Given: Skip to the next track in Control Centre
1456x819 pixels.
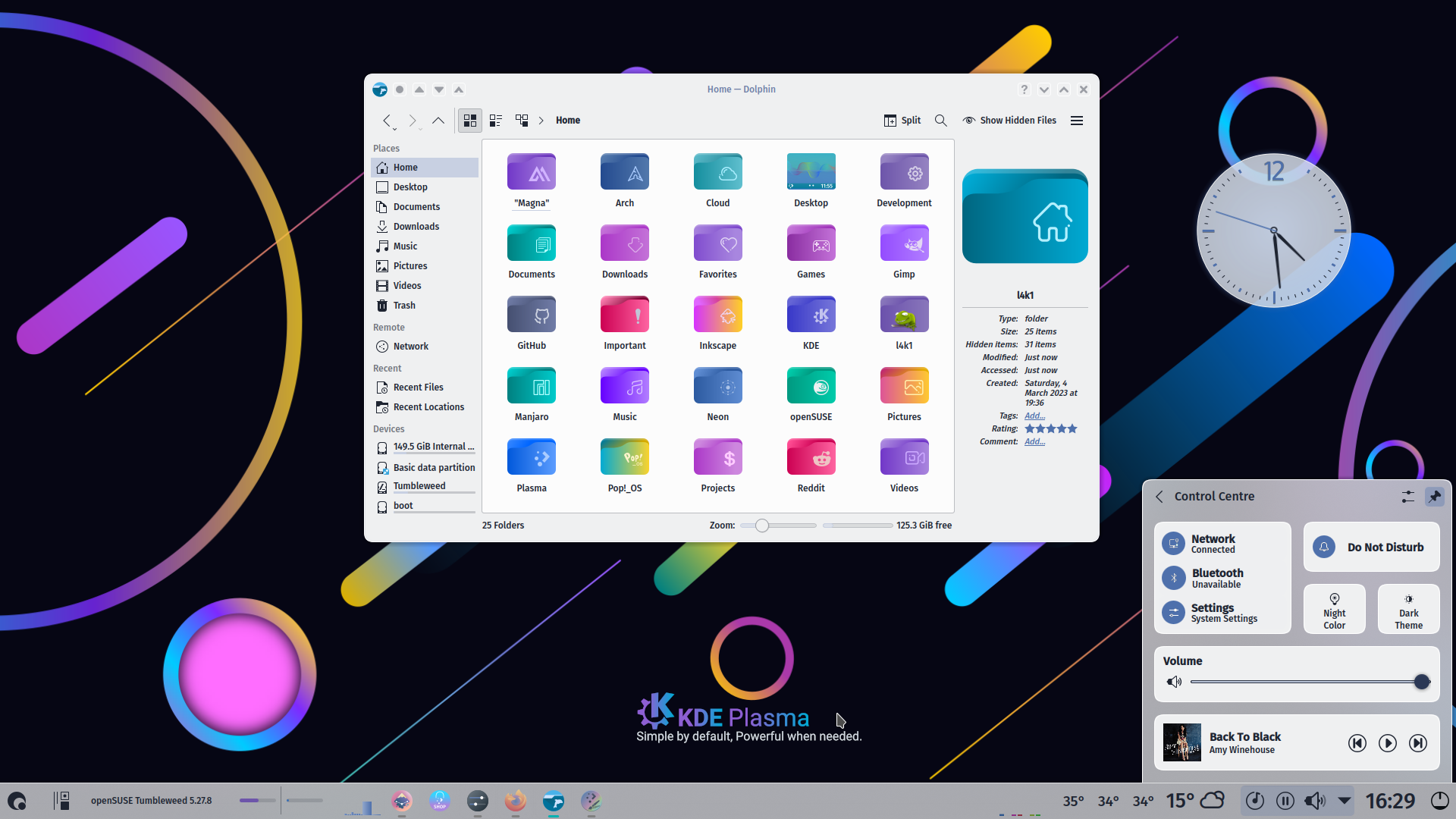Looking at the screenshot, I should 1417,743.
